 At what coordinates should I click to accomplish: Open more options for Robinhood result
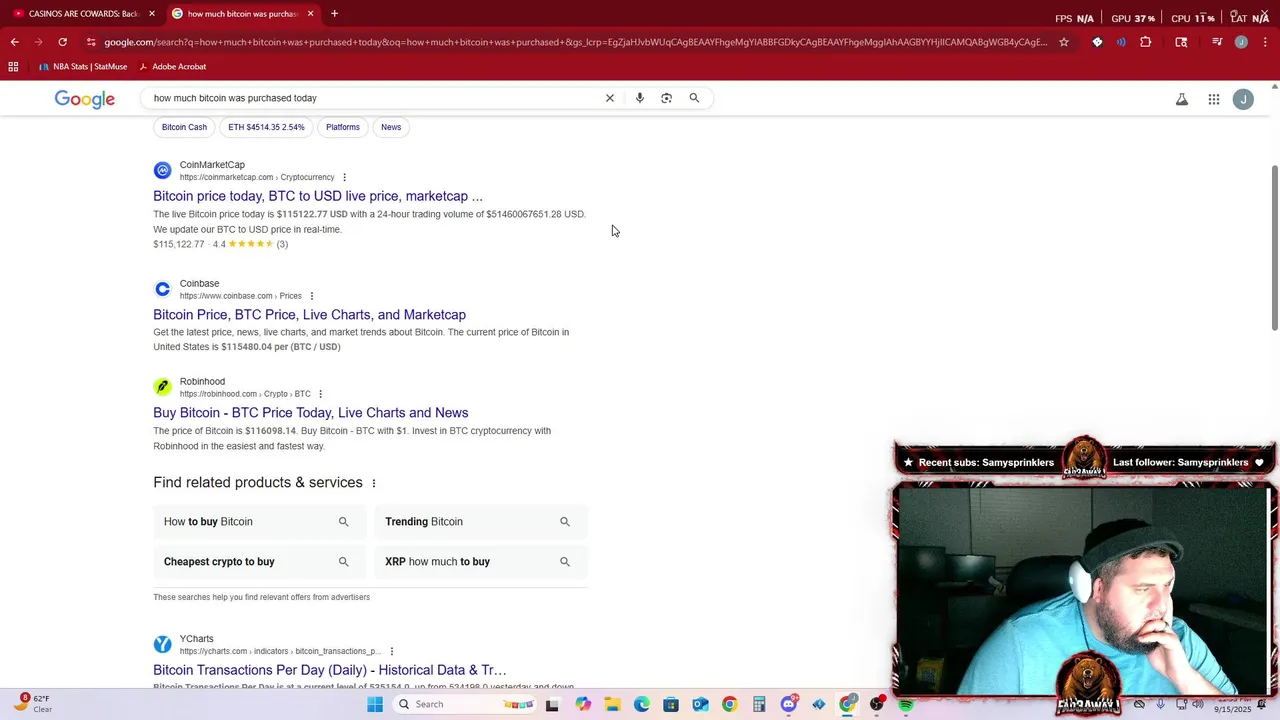(320, 394)
